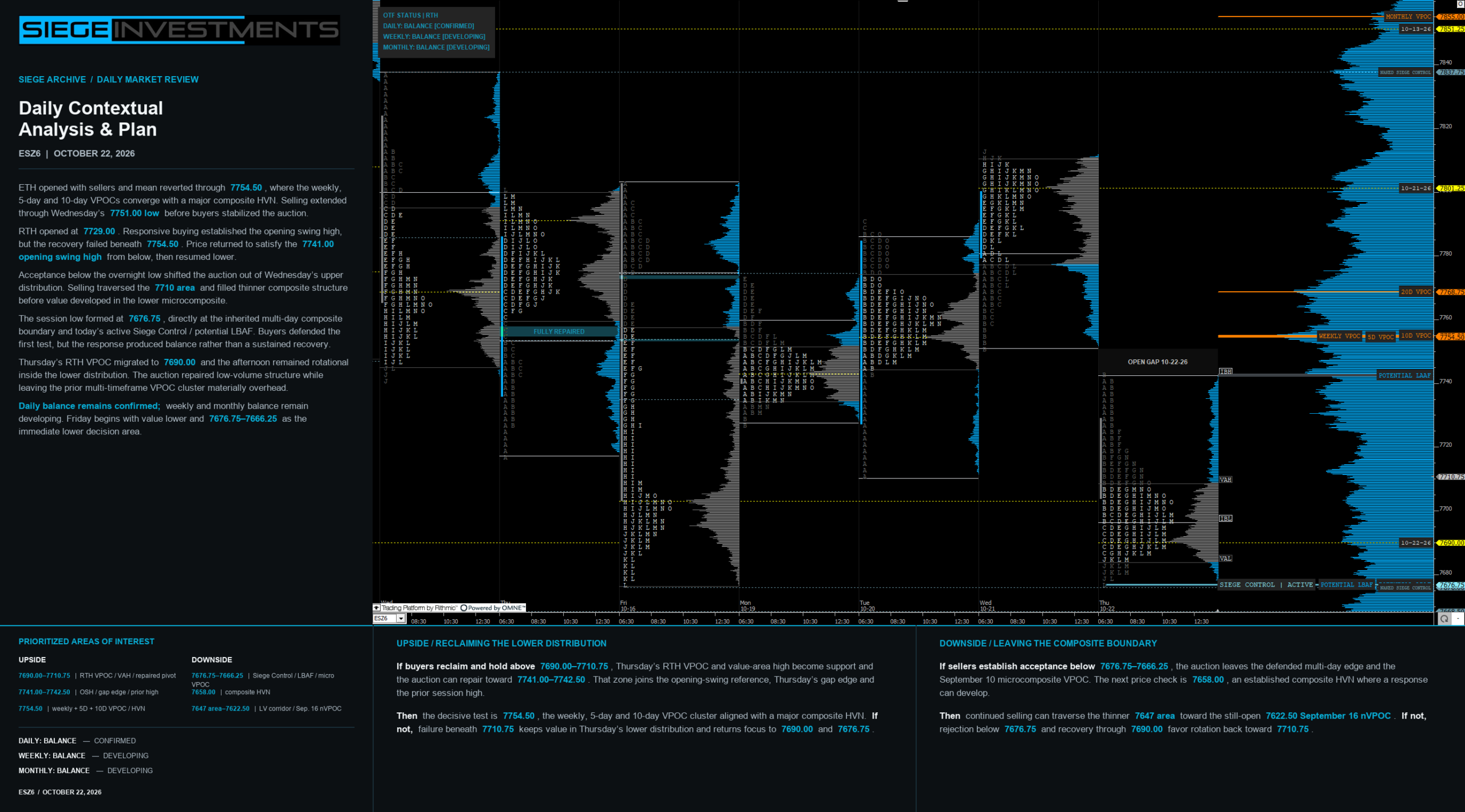Viewport: 1465px width, 812px height.
Task: Click the up-arrow icon beside Trading Platform by Rithmic
Action: click(x=377, y=608)
